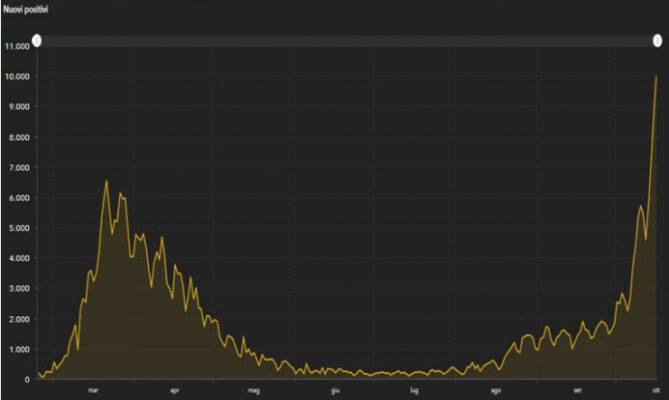Click the 10.000 y-axis value label
The width and height of the screenshot is (669, 400).
16,76
